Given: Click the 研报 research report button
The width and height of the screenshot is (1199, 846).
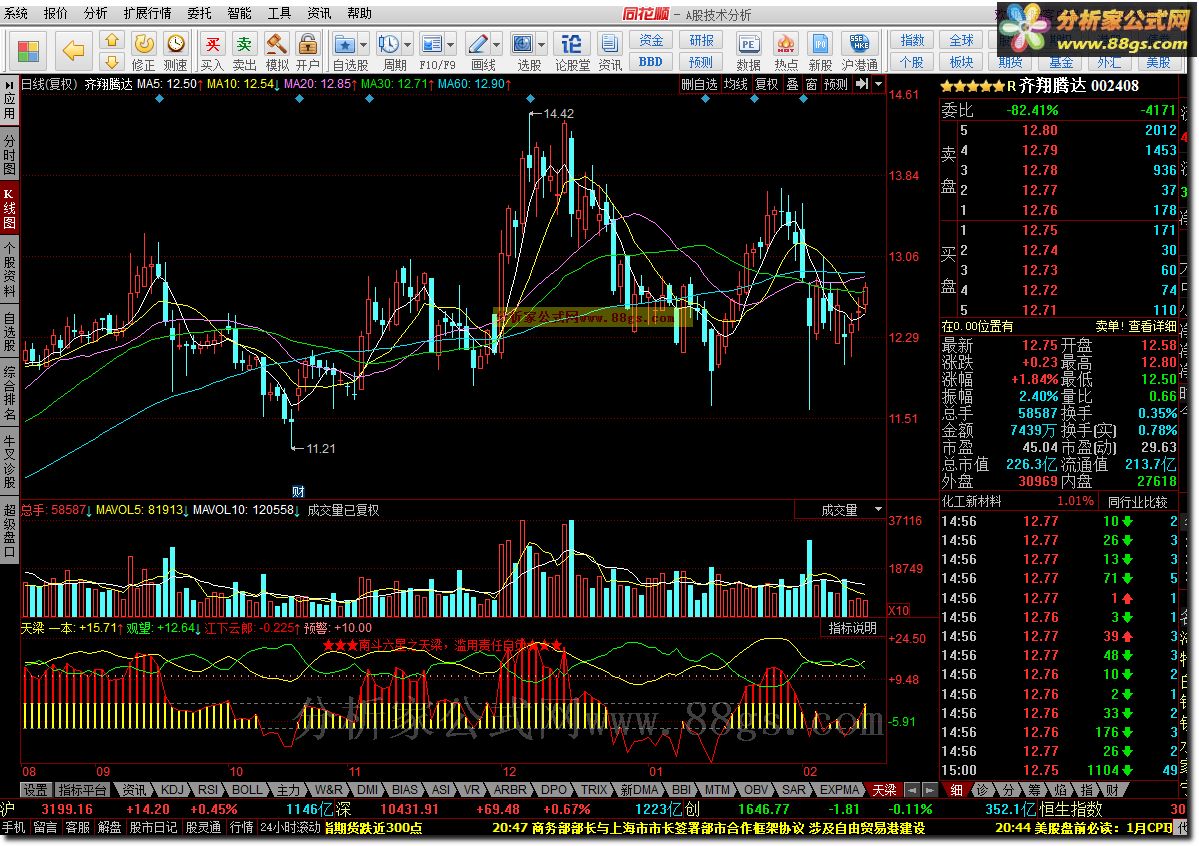Looking at the screenshot, I should click(701, 40).
